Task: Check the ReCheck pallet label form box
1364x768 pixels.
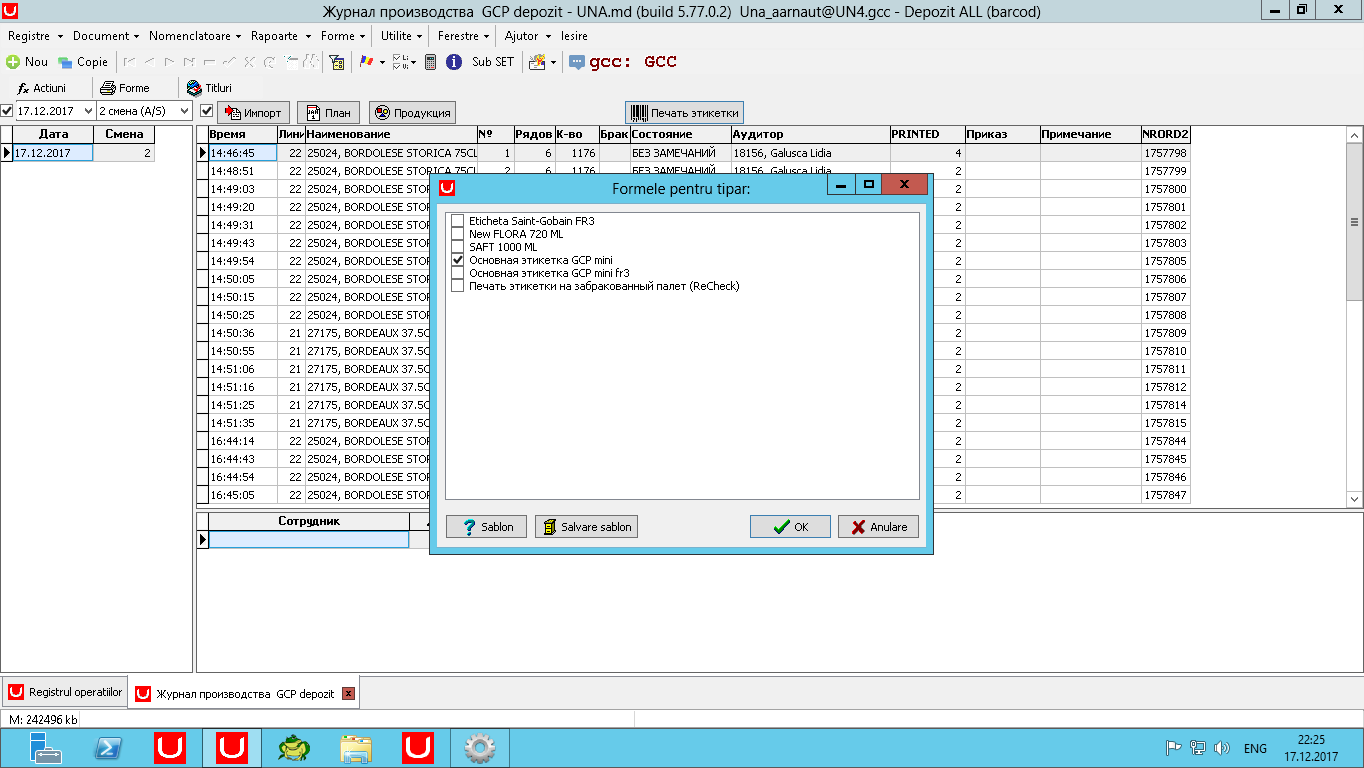Action: point(458,286)
